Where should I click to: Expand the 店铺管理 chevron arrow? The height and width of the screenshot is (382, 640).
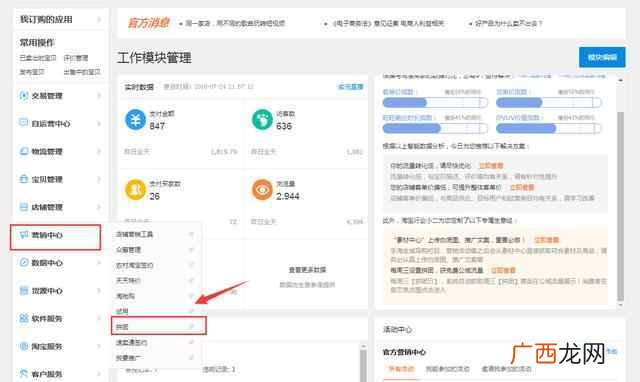[x=99, y=207]
